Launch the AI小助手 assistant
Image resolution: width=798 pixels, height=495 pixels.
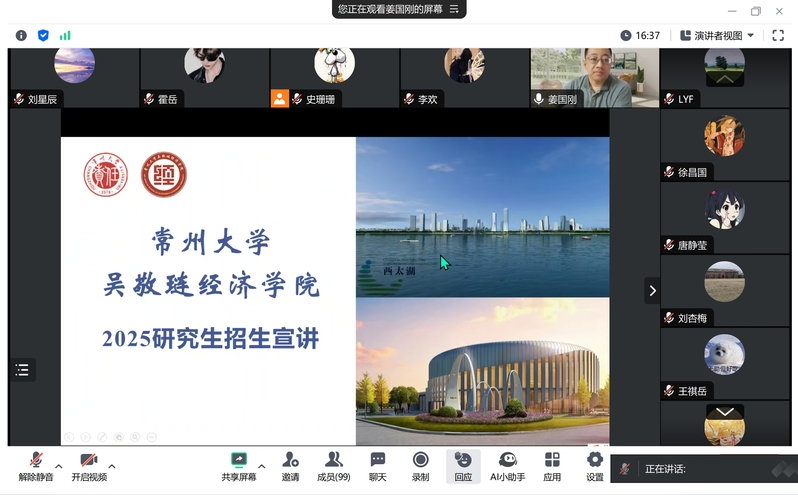(x=507, y=466)
